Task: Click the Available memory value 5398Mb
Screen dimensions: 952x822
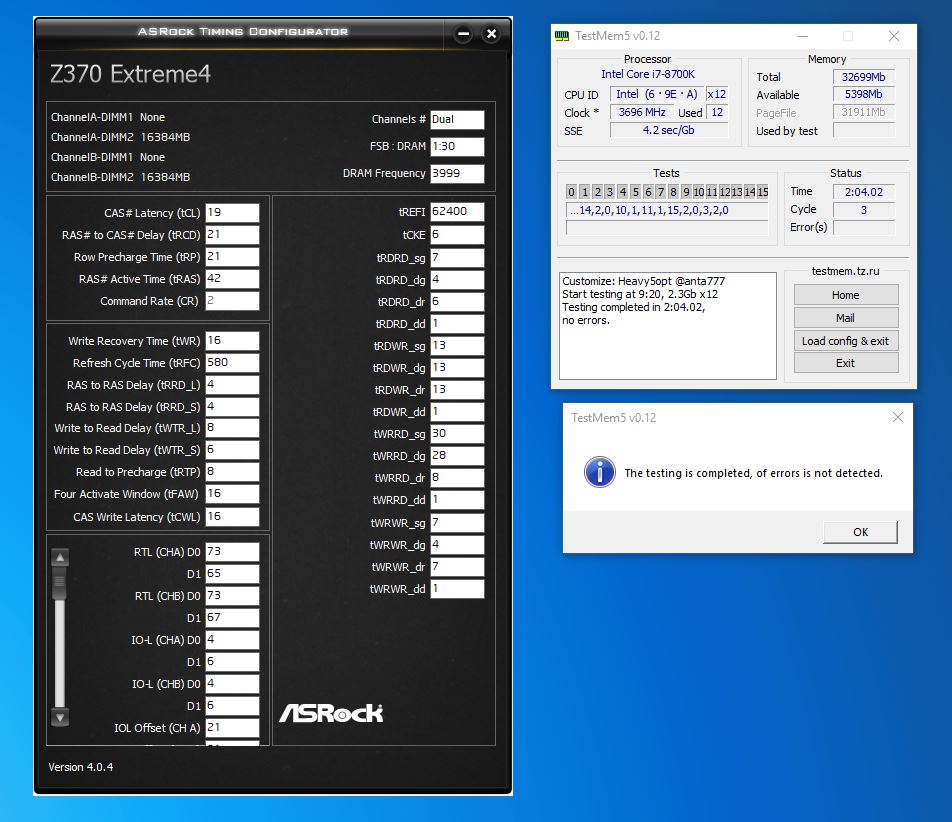Action: coord(863,94)
